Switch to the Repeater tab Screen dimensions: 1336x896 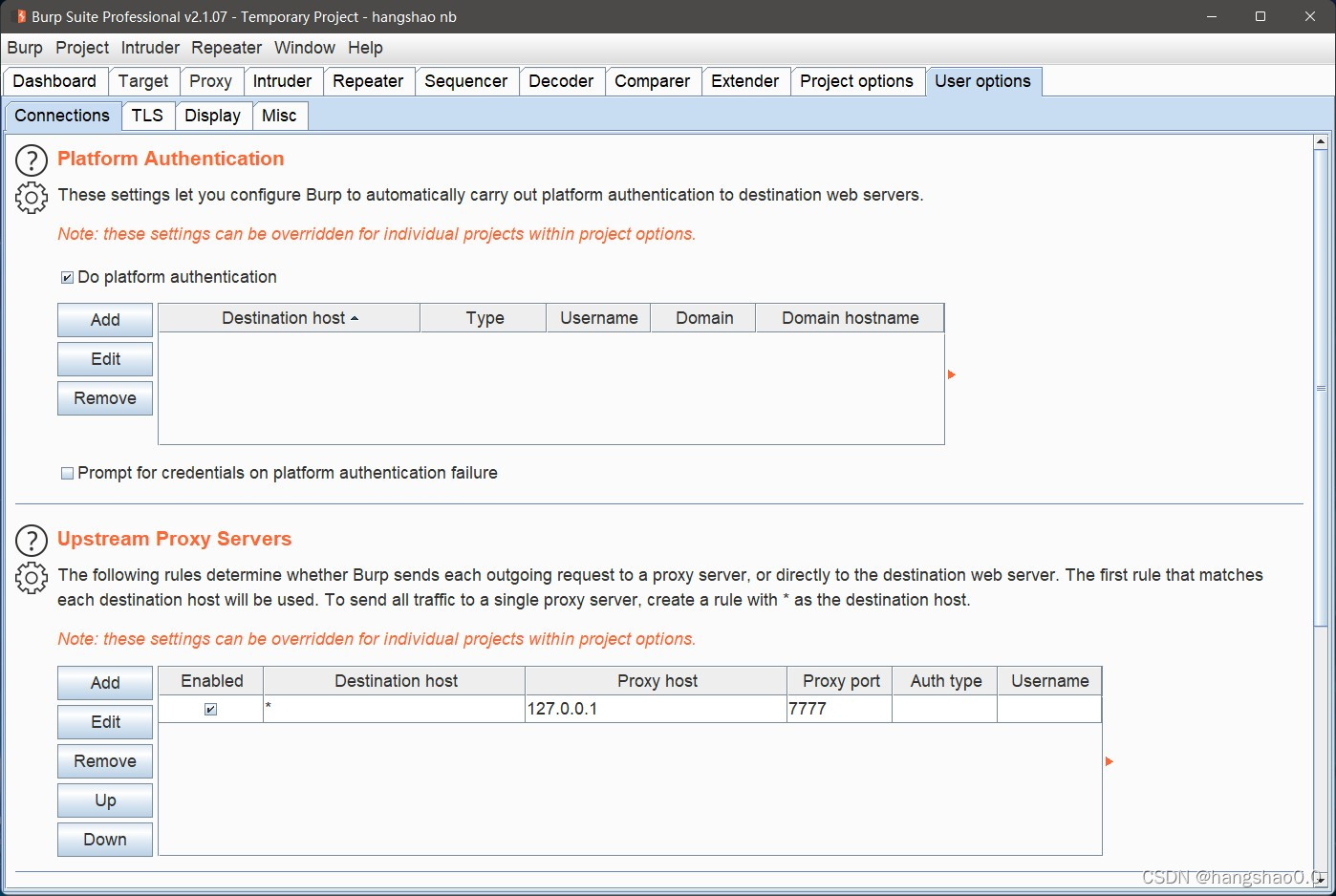click(x=368, y=81)
